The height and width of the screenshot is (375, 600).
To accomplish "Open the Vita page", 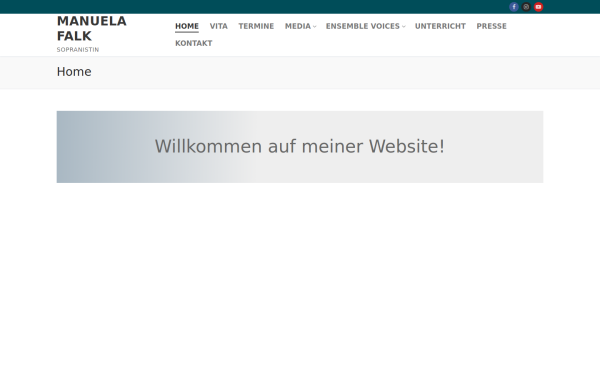I will (x=218, y=26).
